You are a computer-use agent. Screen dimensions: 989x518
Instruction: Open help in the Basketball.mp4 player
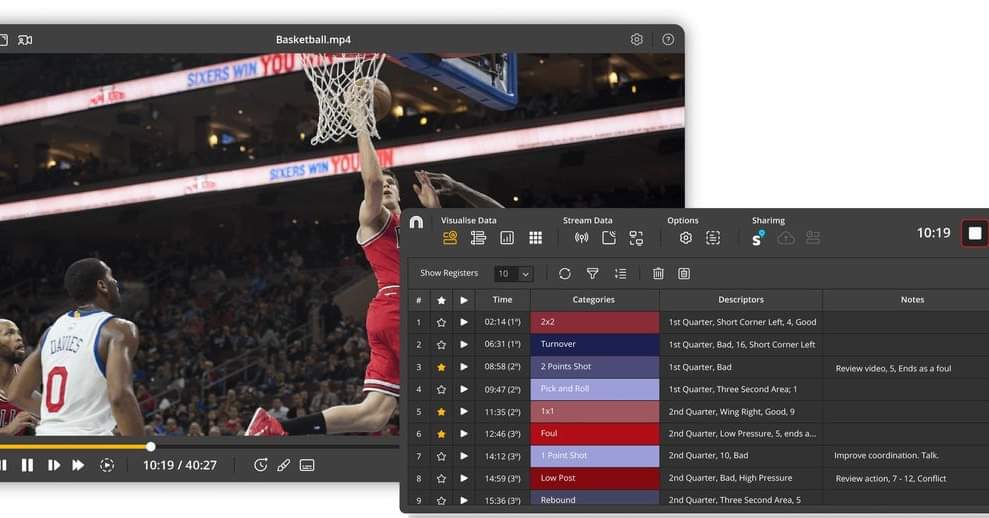(x=668, y=40)
